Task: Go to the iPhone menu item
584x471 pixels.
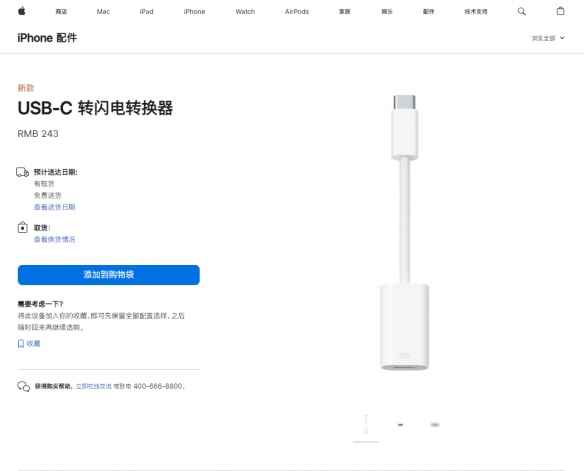Action: (x=194, y=12)
